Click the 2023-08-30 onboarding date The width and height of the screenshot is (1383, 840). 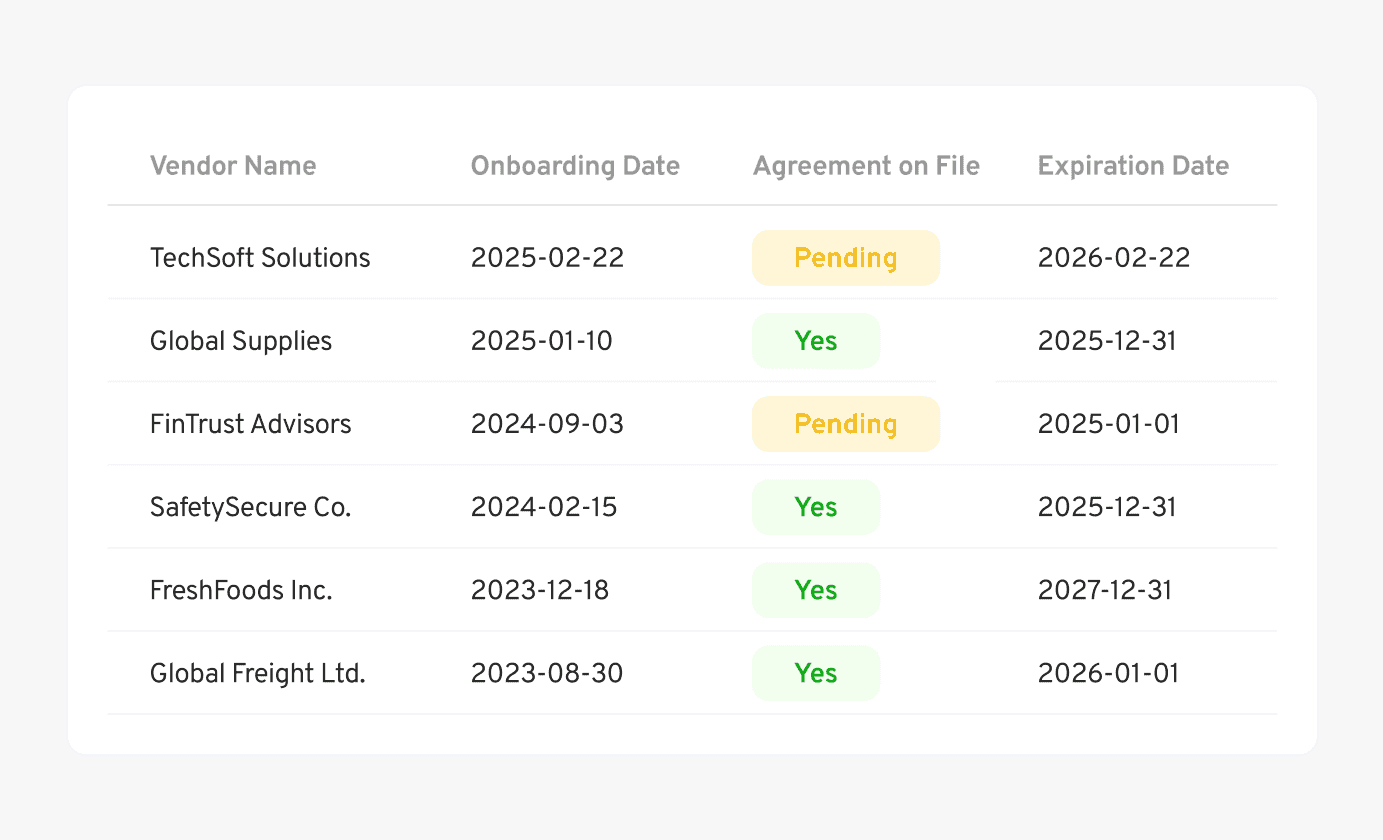pyautogui.click(x=547, y=673)
